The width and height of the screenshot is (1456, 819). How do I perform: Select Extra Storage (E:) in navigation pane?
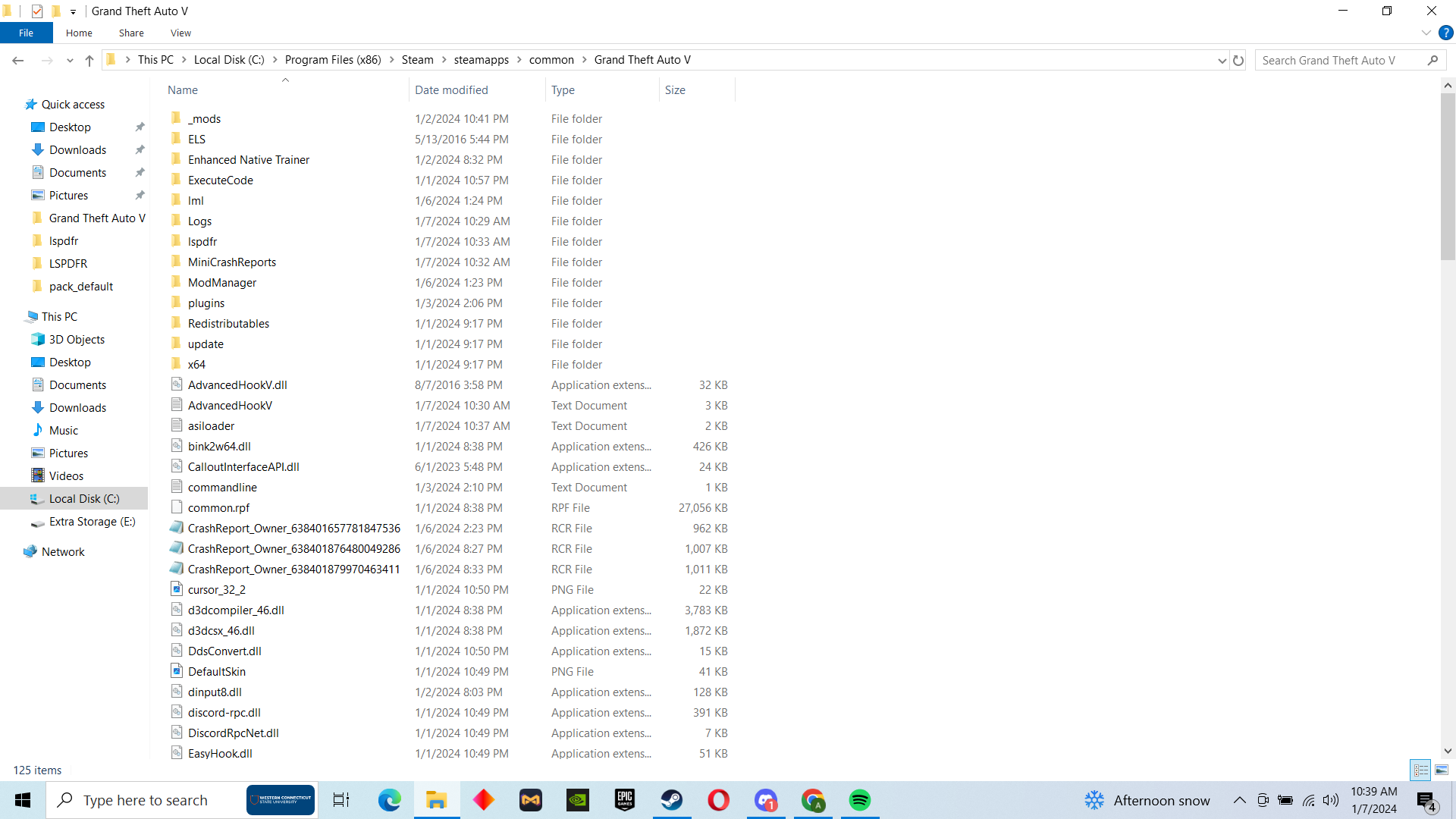(x=92, y=522)
